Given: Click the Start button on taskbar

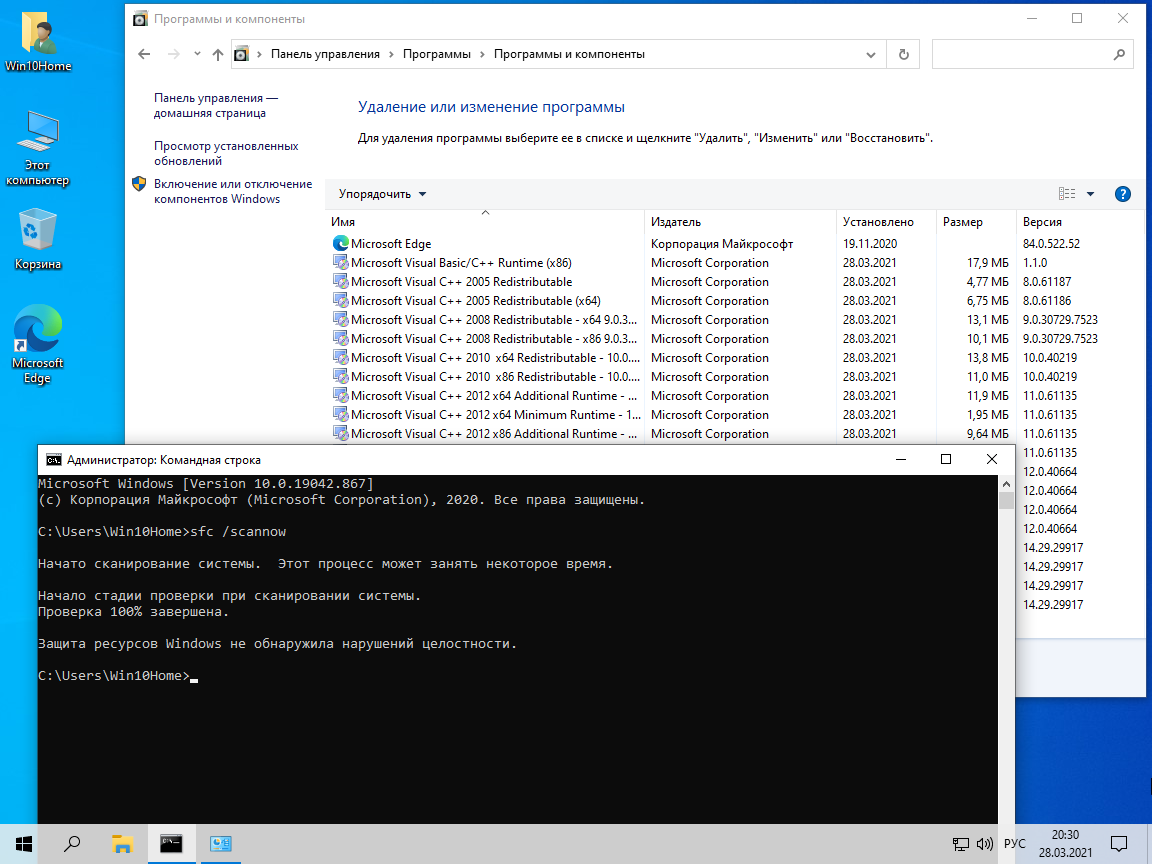Looking at the screenshot, I should (24, 843).
